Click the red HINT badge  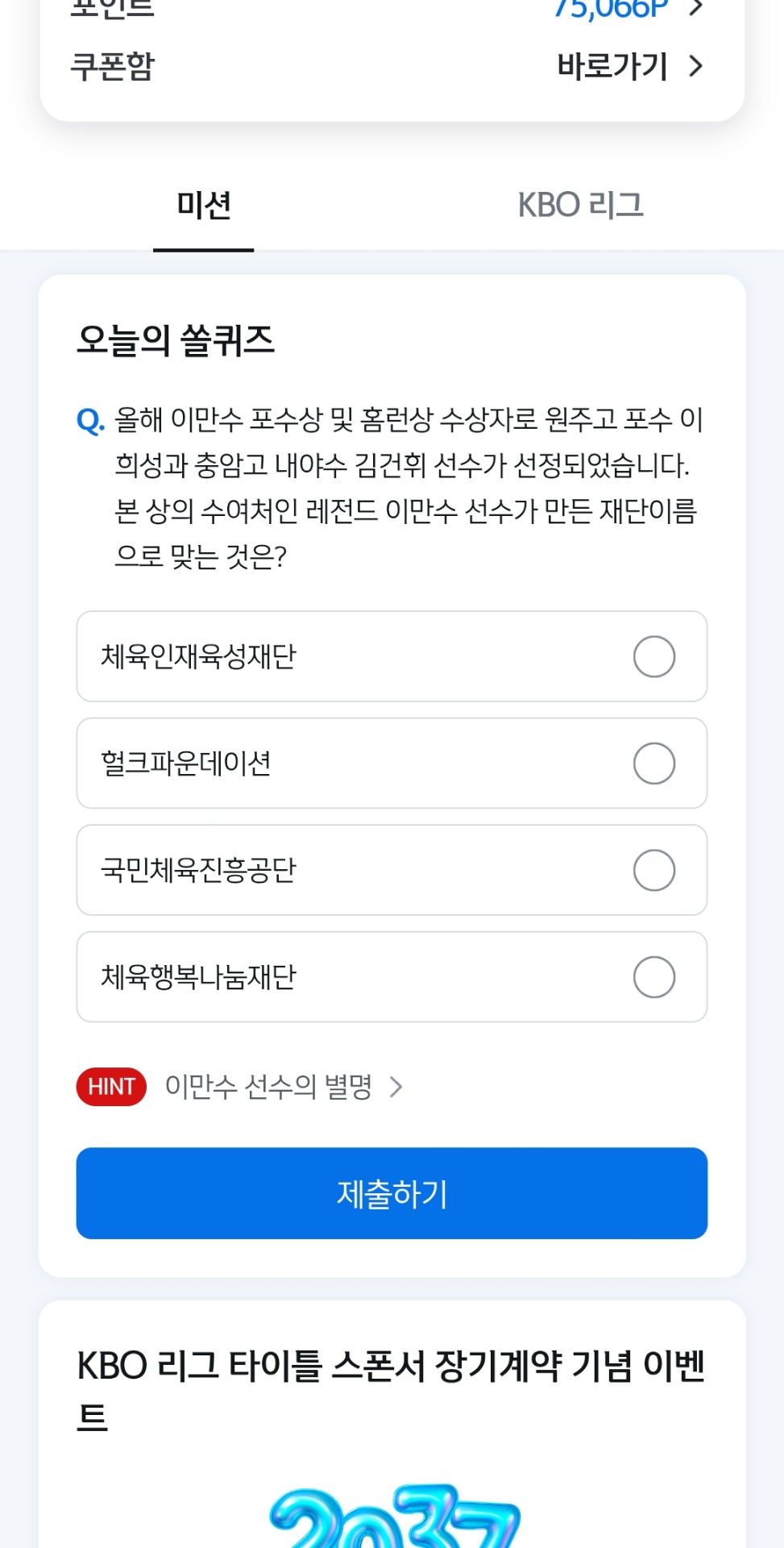111,1087
